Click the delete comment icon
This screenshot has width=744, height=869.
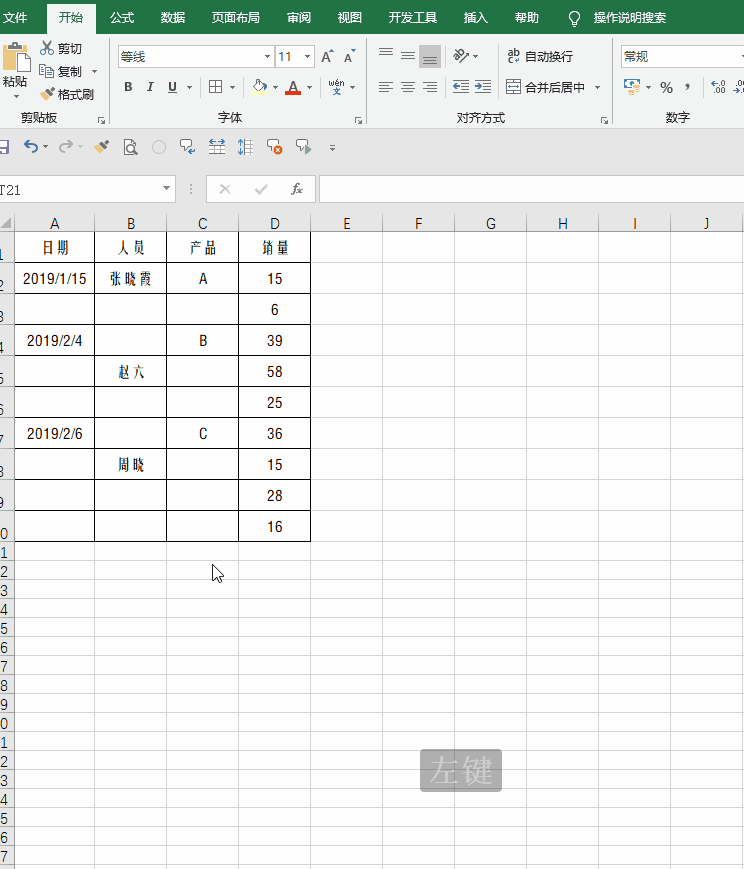(274, 147)
